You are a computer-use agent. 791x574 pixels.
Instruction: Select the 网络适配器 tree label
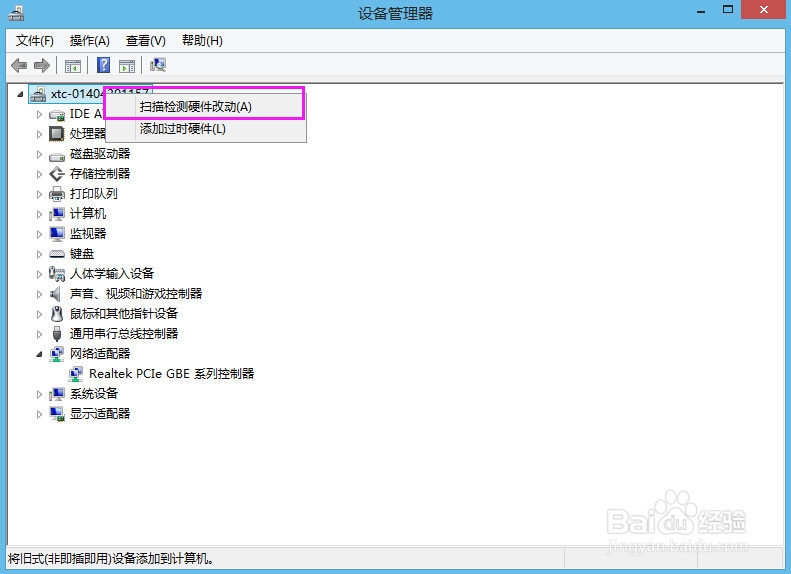point(100,354)
